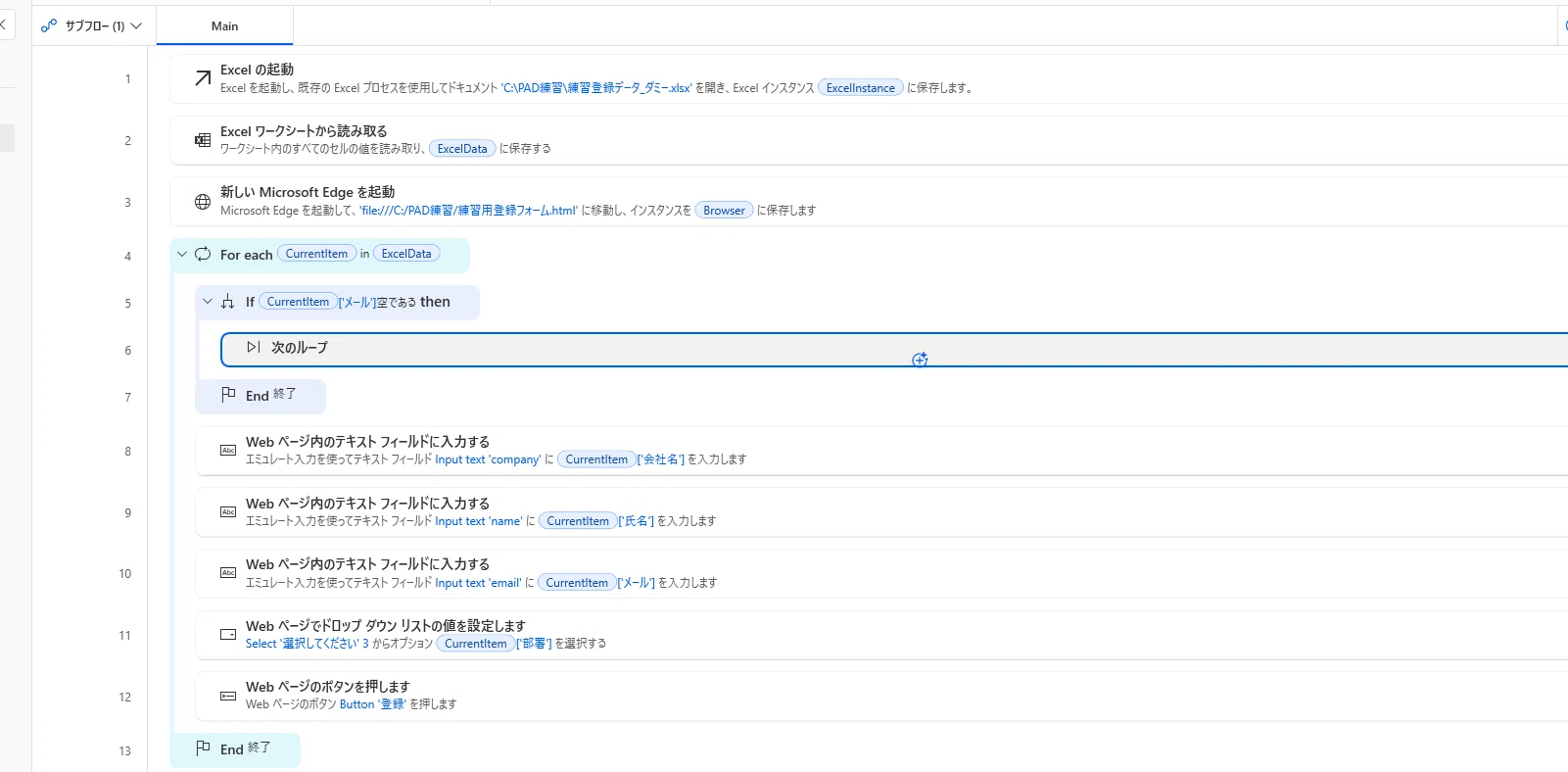Select line number 1 in the gutter
Image resolution: width=1568 pixels, height=772 pixels.
pyautogui.click(x=127, y=79)
